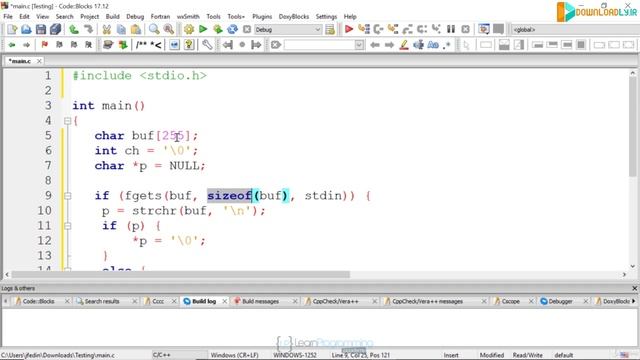Click the Save all files icon
Image resolution: width=640 pixels, height=360 pixels.
pyautogui.click(x=55, y=29)
